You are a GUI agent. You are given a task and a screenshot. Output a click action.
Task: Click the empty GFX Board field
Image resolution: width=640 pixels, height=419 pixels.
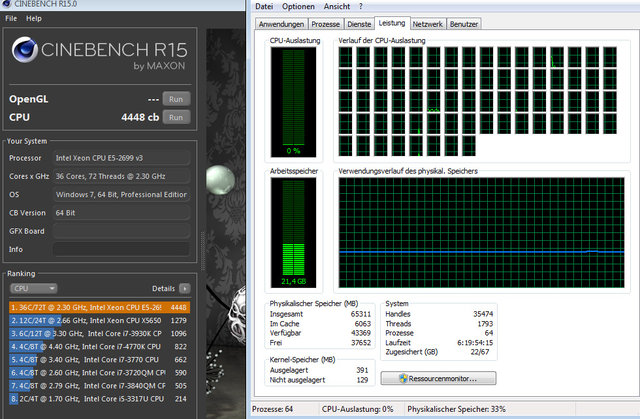tap(122, 231)
